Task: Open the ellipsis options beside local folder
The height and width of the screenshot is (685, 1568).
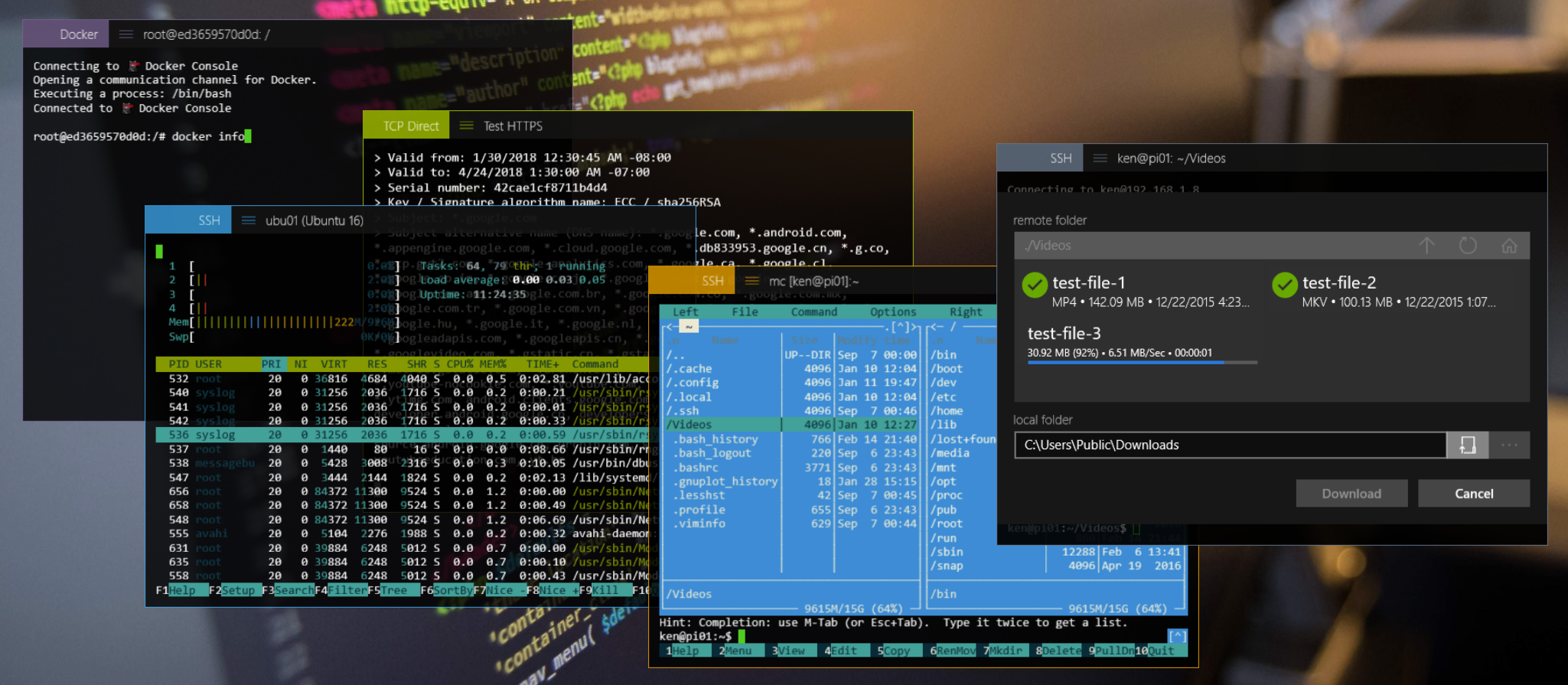Action: [1509, 445]
